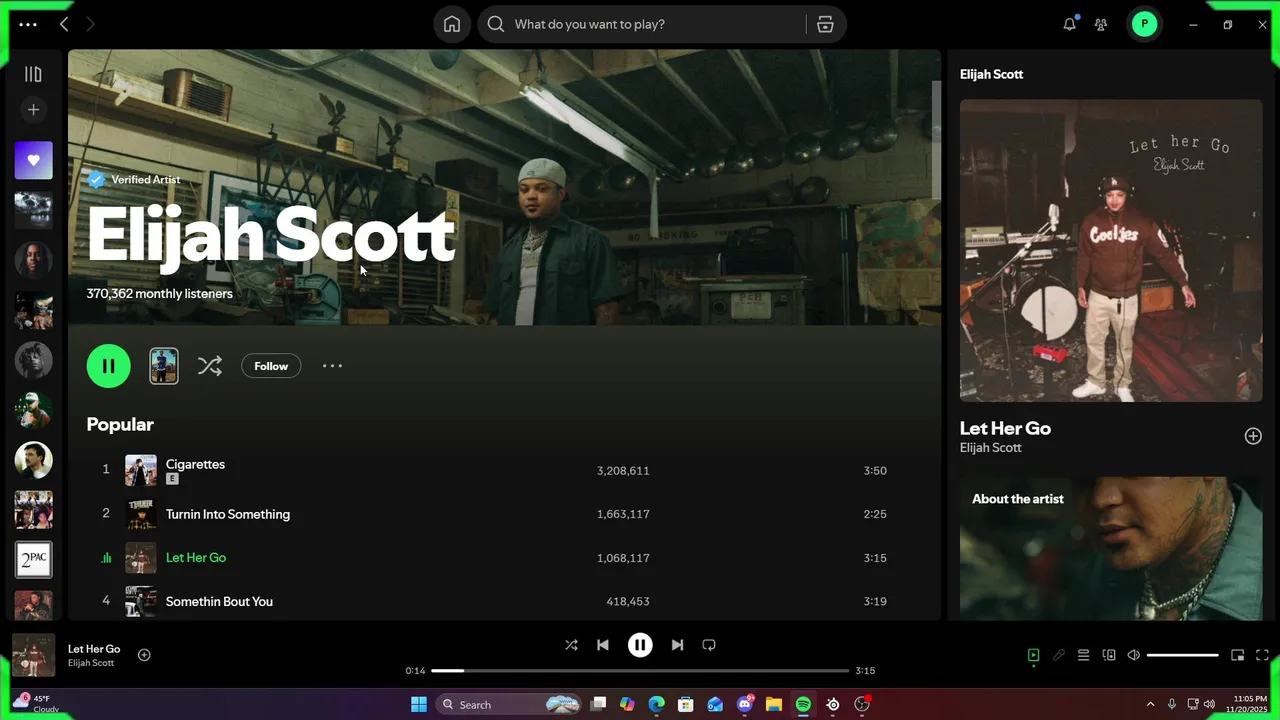
Task: Add now playing track to Liked Songs in bottom bar
Action: pyautogui.click(x=144, y=655)
